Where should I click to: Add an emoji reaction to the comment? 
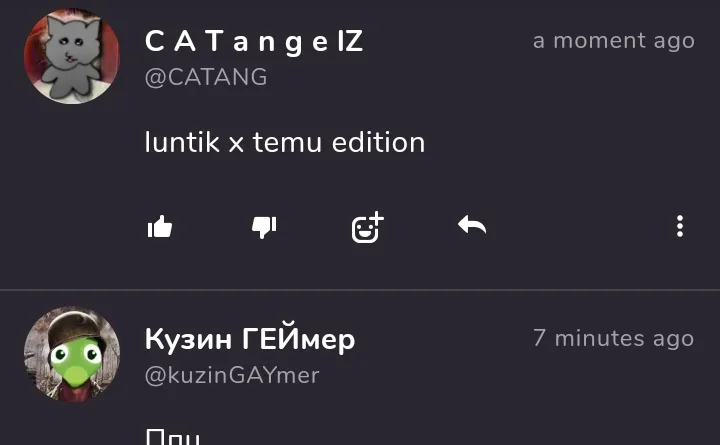pyautogui.click(x=367, y=227)
